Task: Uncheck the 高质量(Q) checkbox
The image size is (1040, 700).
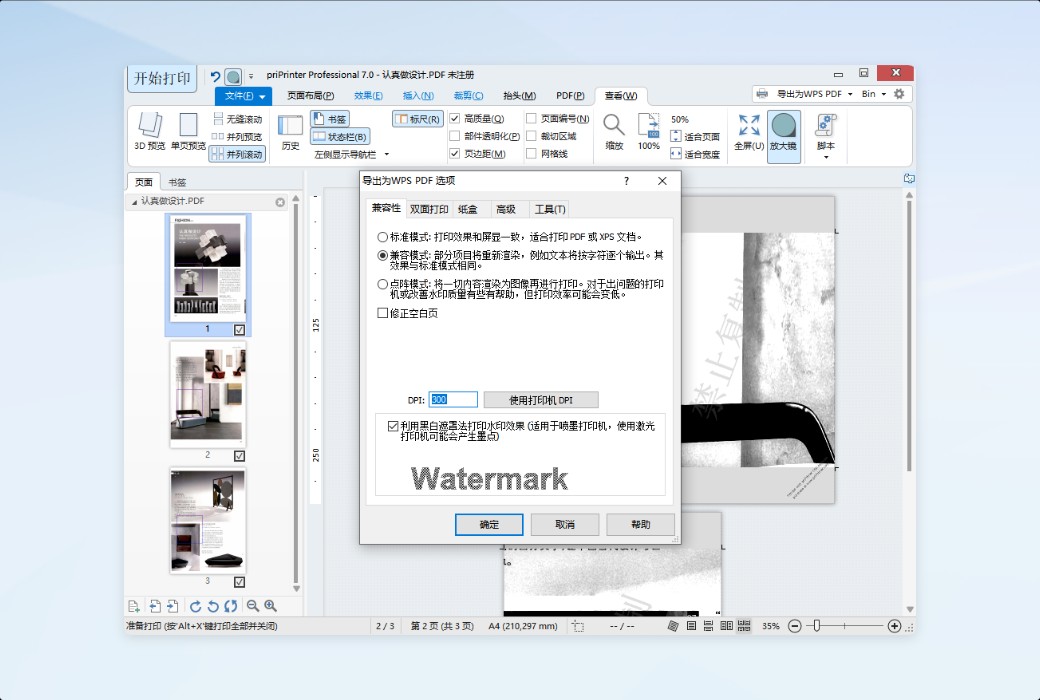Action: [x=455, y=119]
